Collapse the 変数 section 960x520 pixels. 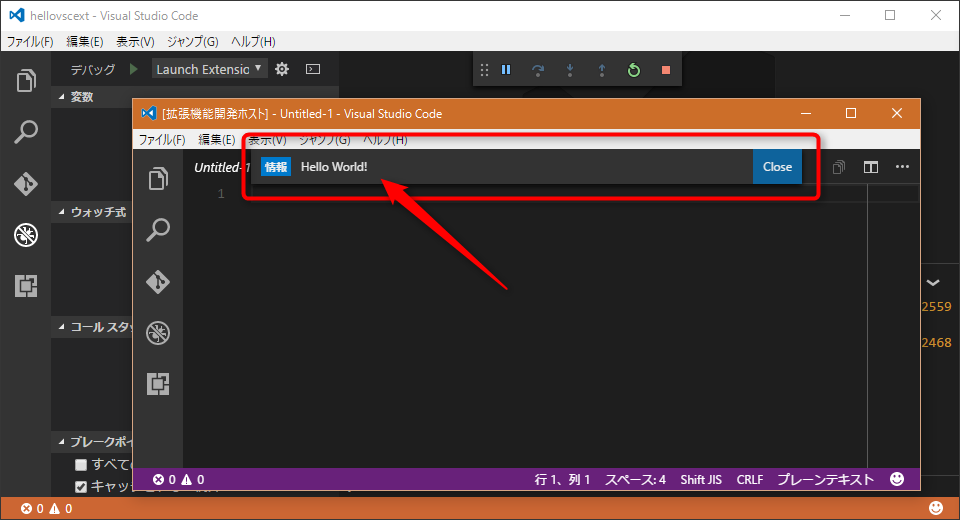coord(62,97)
